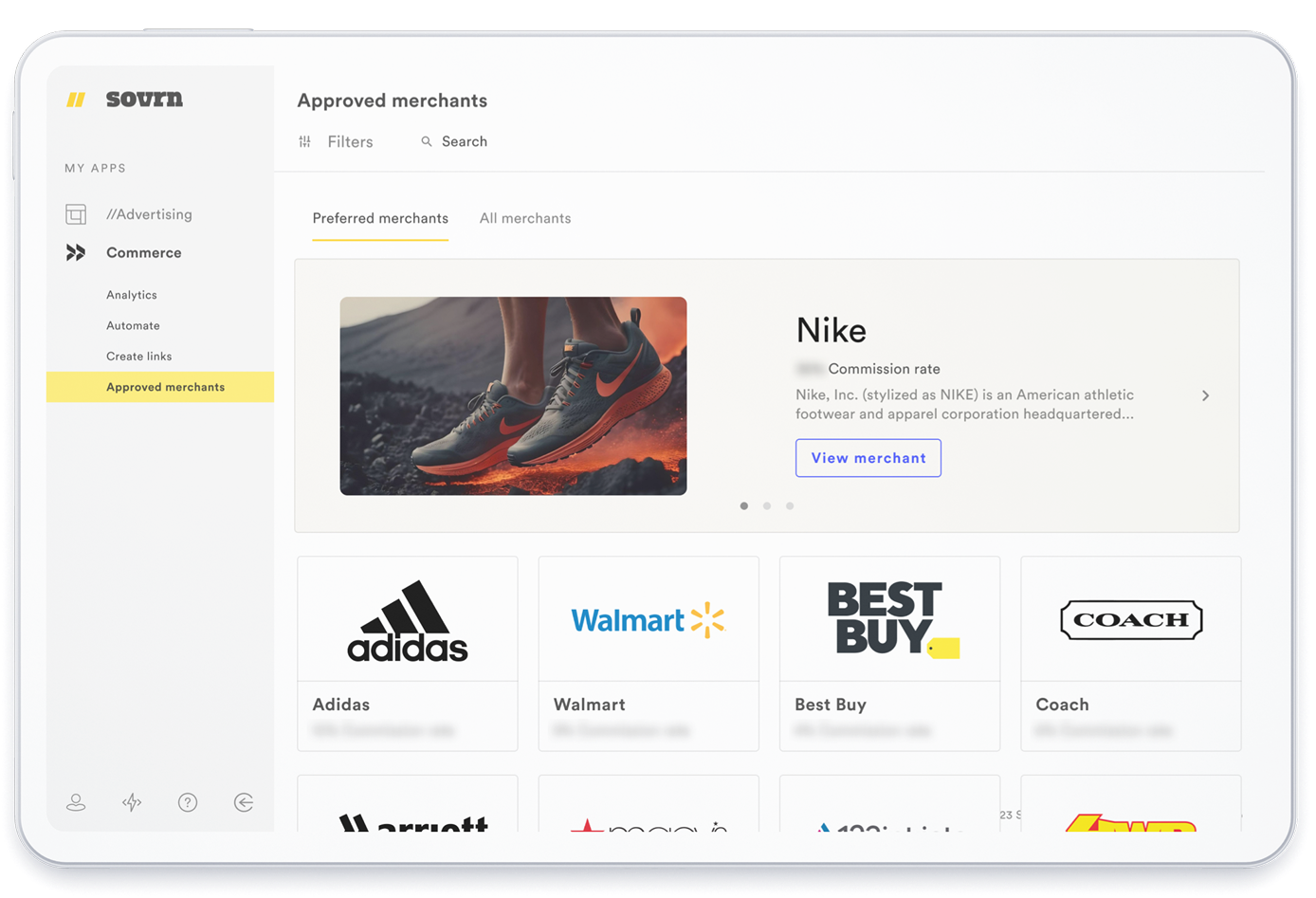Click the Adidas merchant name
Viewport: 1316px width, 898px height.
(341, 705)
